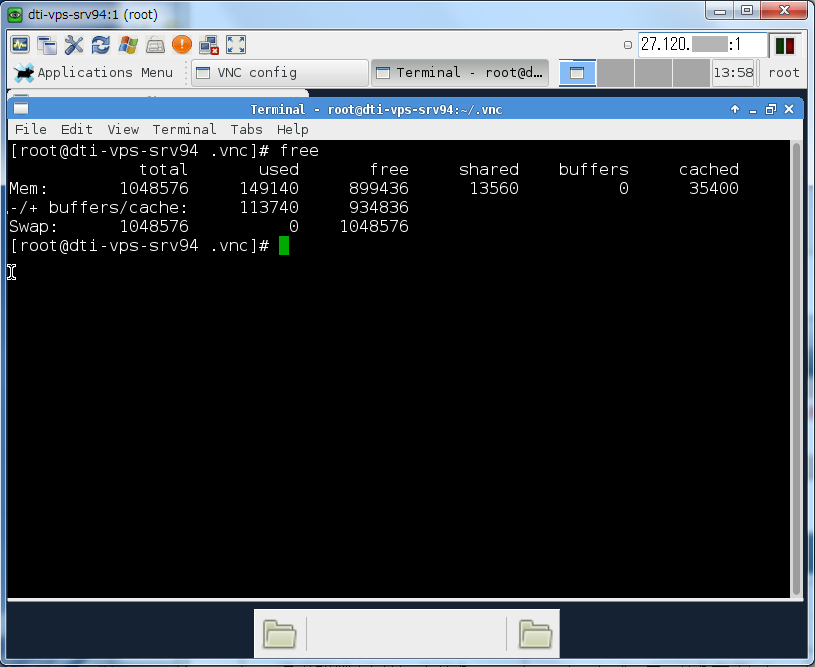Image resolution: width=815 pixels, height=667 pixels.
Task: Refresh the remote screen with the blue arrows icon
Action: 101,44
